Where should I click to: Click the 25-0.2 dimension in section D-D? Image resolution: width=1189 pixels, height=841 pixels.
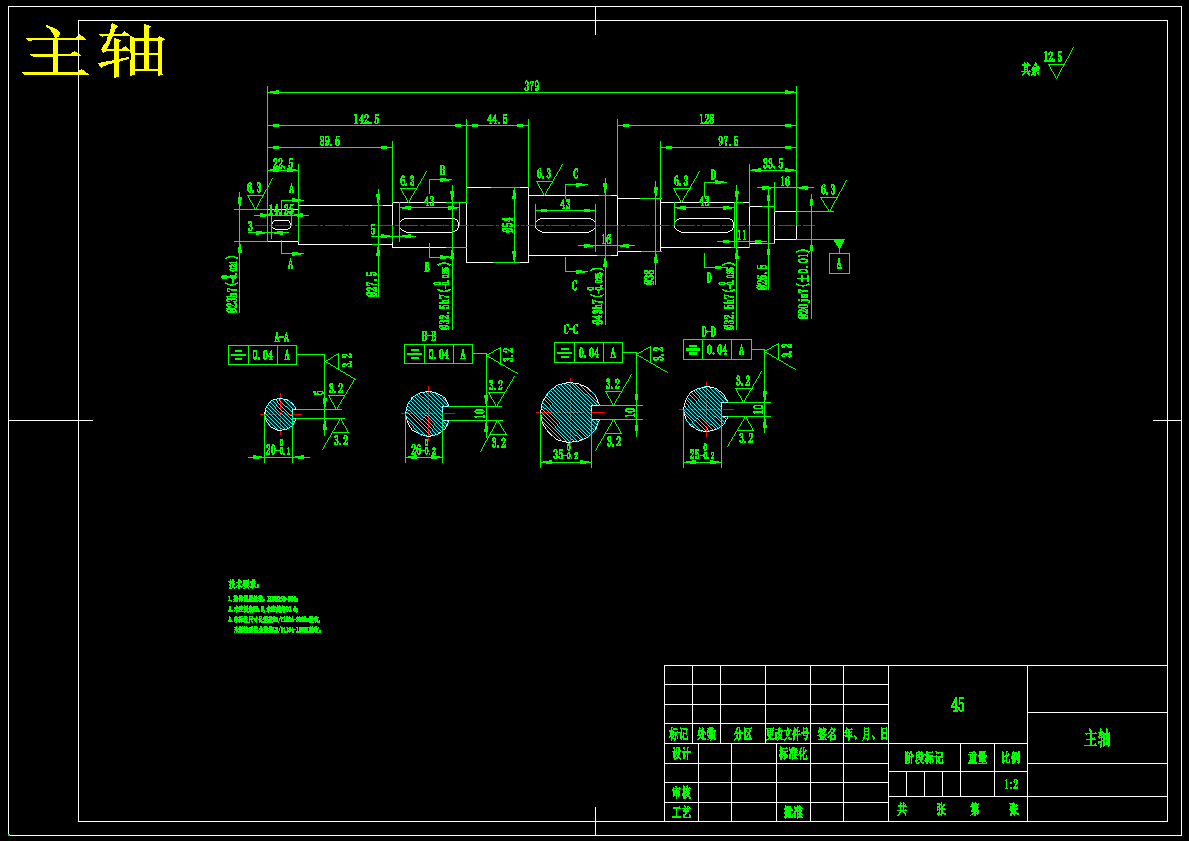click(x=703, y=454)
